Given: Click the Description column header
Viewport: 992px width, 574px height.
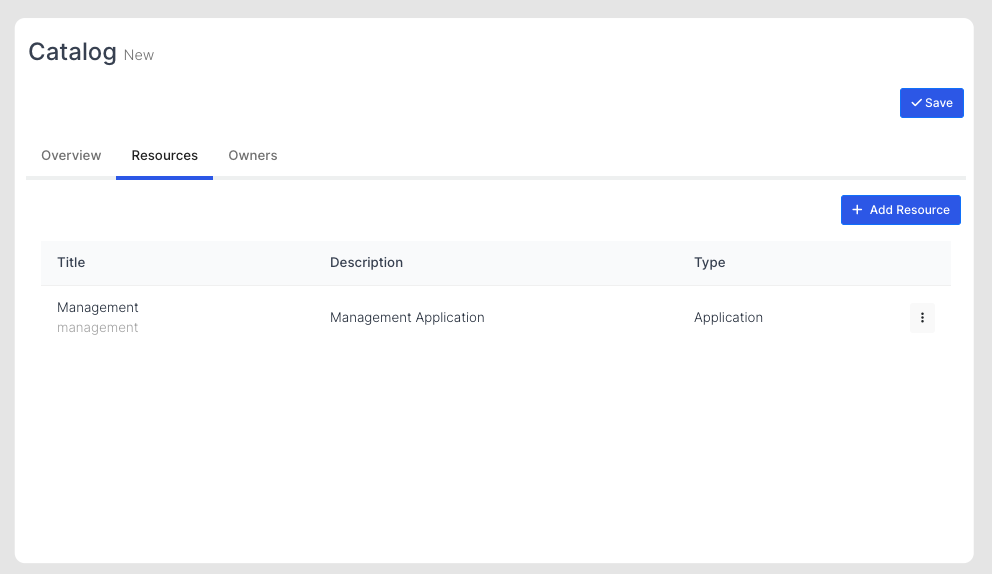Looking at the screenshot, I should [366, 263].
